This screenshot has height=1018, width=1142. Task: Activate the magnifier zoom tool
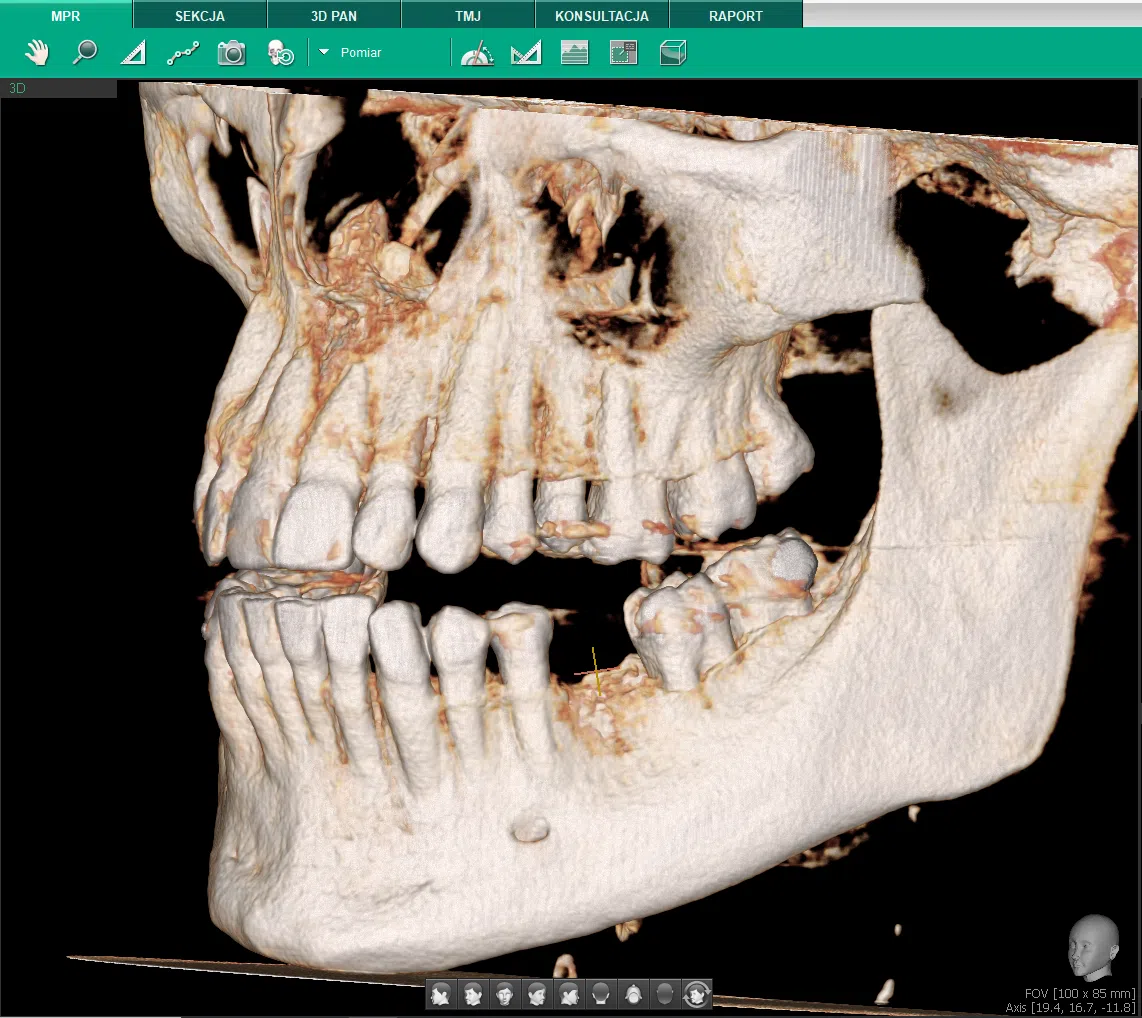pos(85,53)
